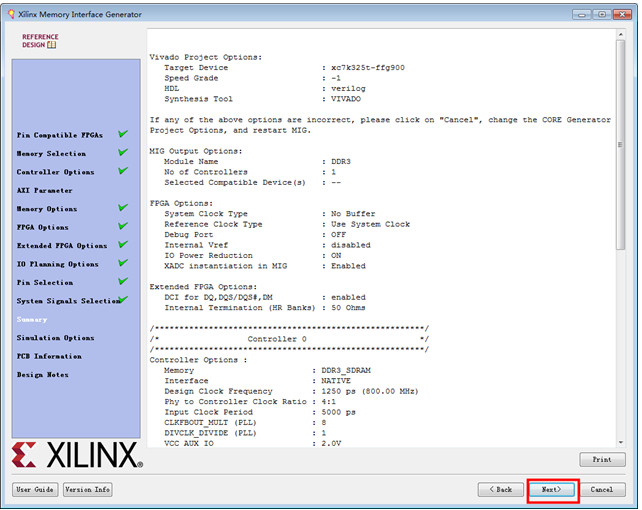Click checkmark beside FPGA Options
642x510 pixels.
coord(123,226)
